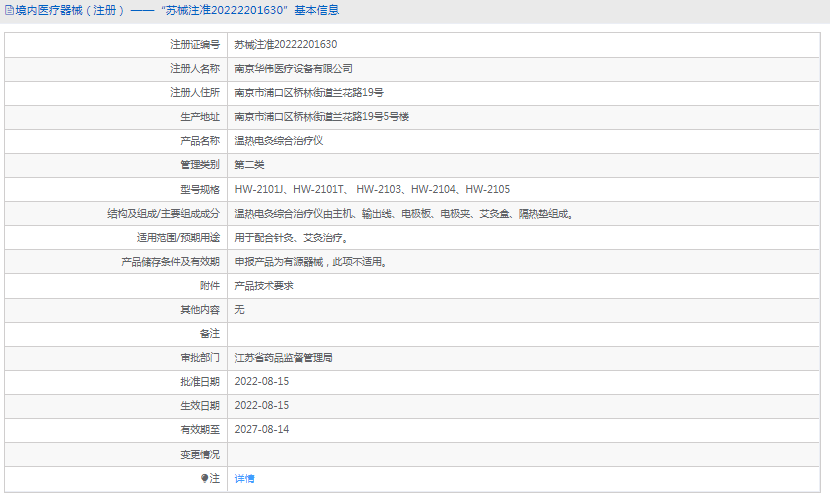830x495 pixels.
Task: Select storage text 申报产品为有源器械，此项不适用。
Action: coord(311,262)
